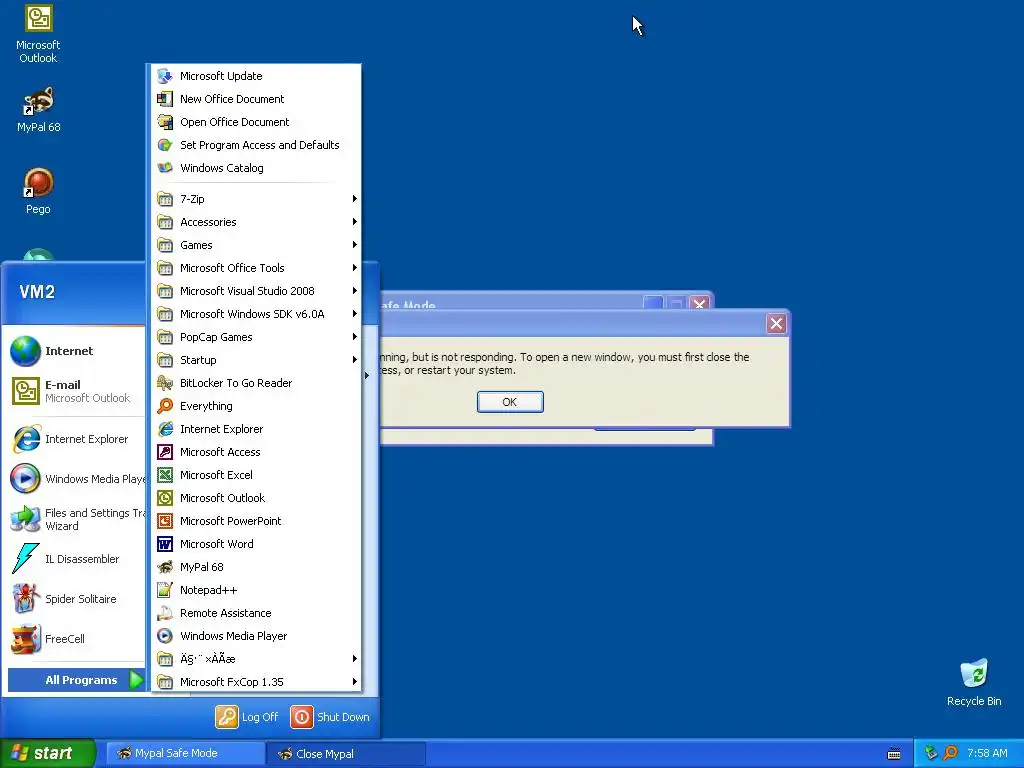1024x768 pixels.
Task: Expand Microsoft Office Tools submenu arrow
Action: (x=355, y=268)
